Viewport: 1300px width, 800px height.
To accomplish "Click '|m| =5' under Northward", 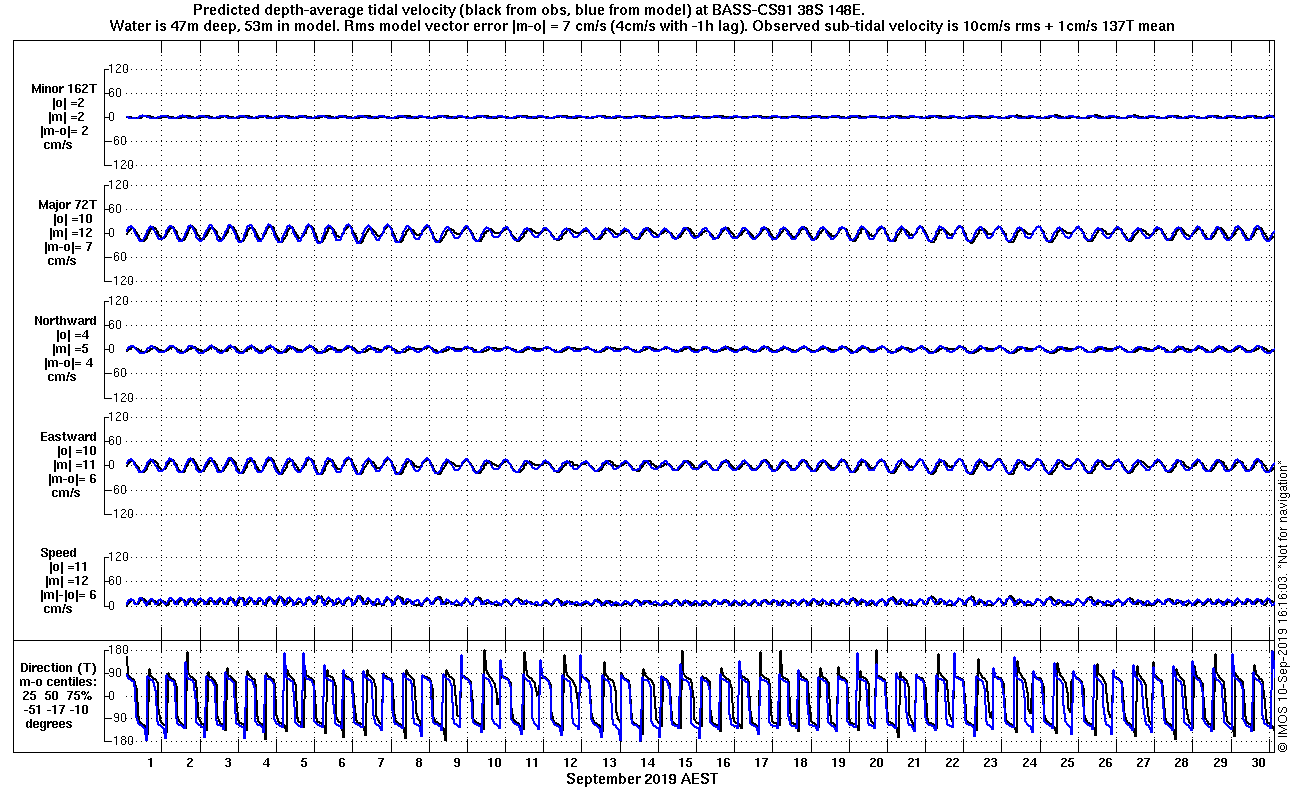I will (71, 349).
